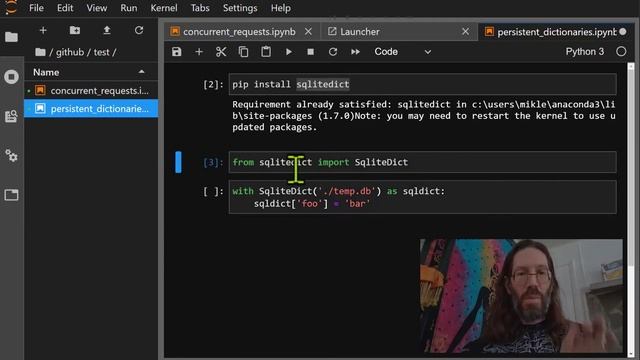
Task: Switch to persistent_dictionaries.ipynb tab
Action: click(x=556, y=32)
